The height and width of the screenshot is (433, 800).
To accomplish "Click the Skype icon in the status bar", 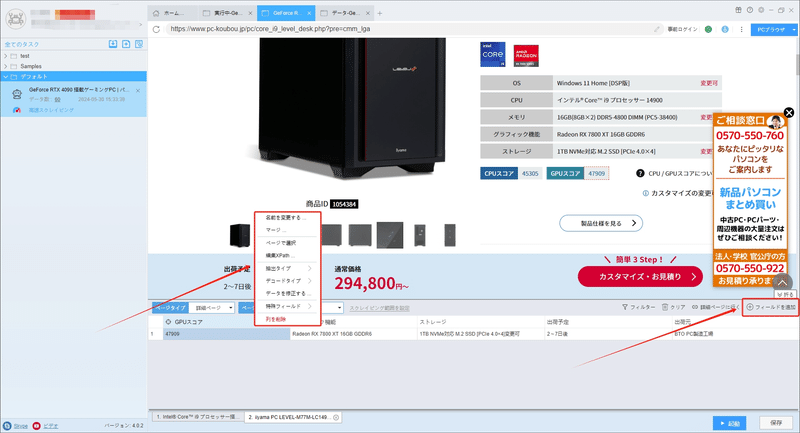I will pos(7,425).
